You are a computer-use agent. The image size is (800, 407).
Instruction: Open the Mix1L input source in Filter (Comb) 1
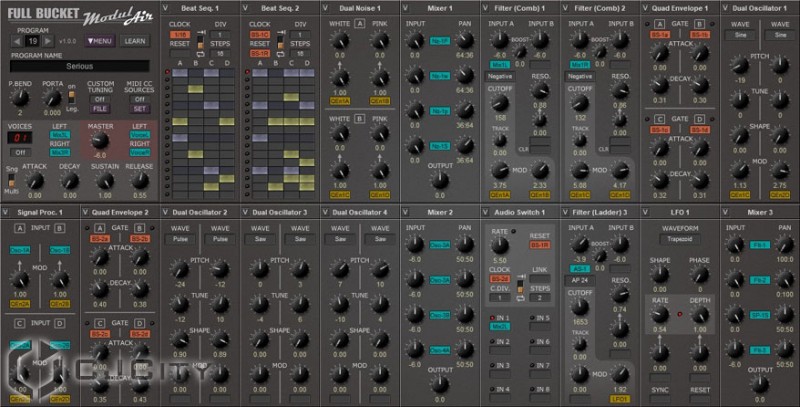pos(499,65)
